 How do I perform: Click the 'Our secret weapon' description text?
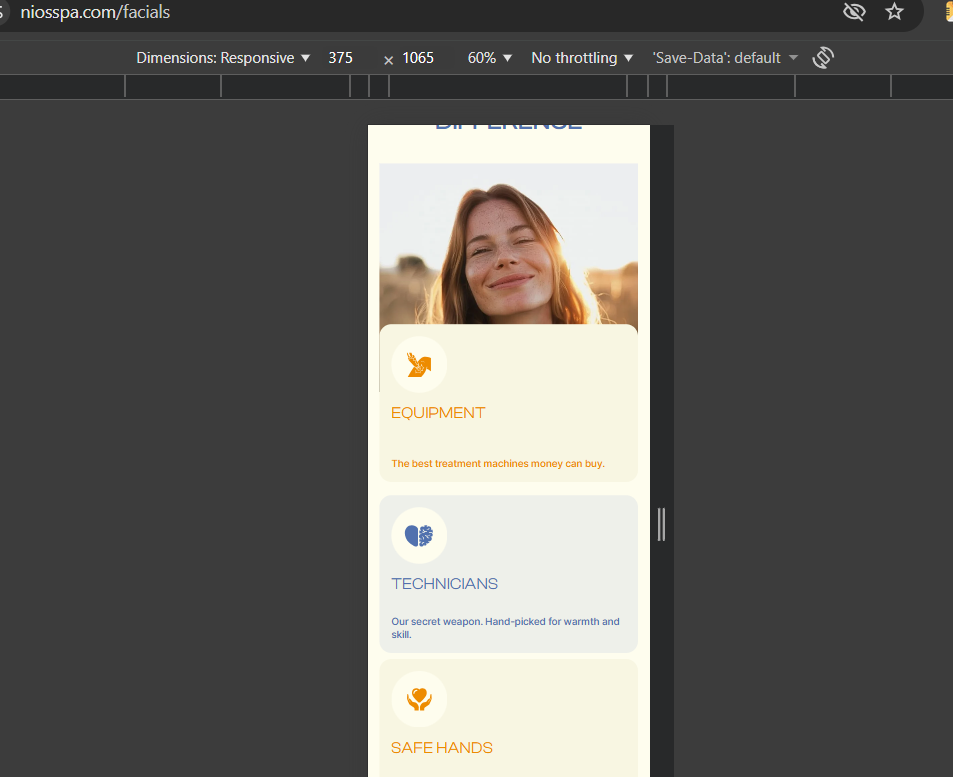click(505, 628)
